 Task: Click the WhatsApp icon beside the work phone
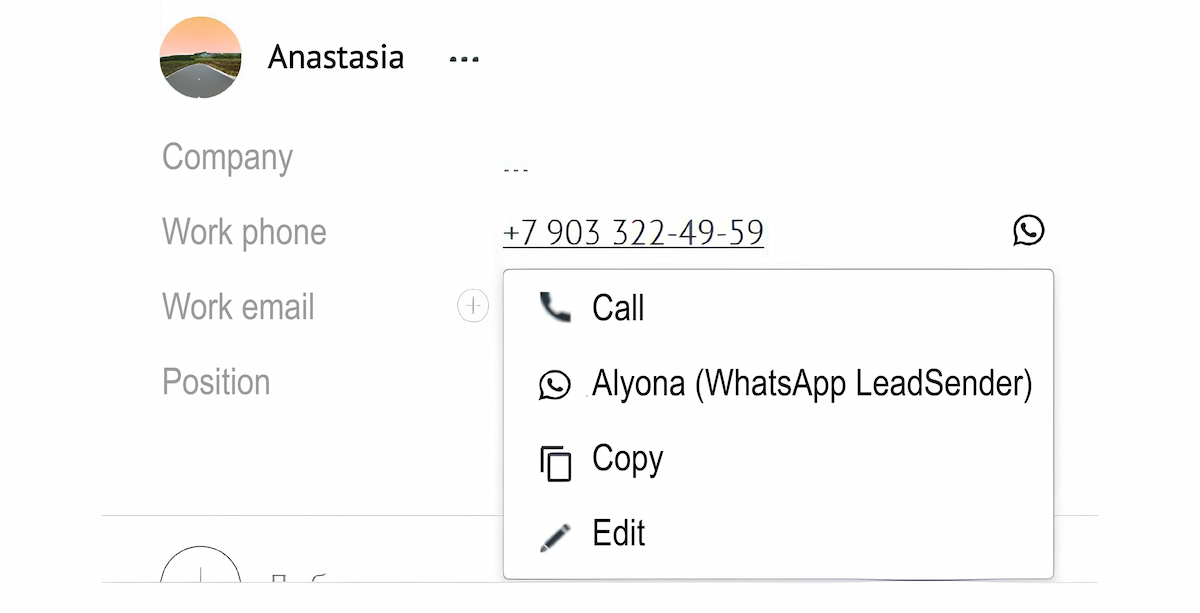1028,231
